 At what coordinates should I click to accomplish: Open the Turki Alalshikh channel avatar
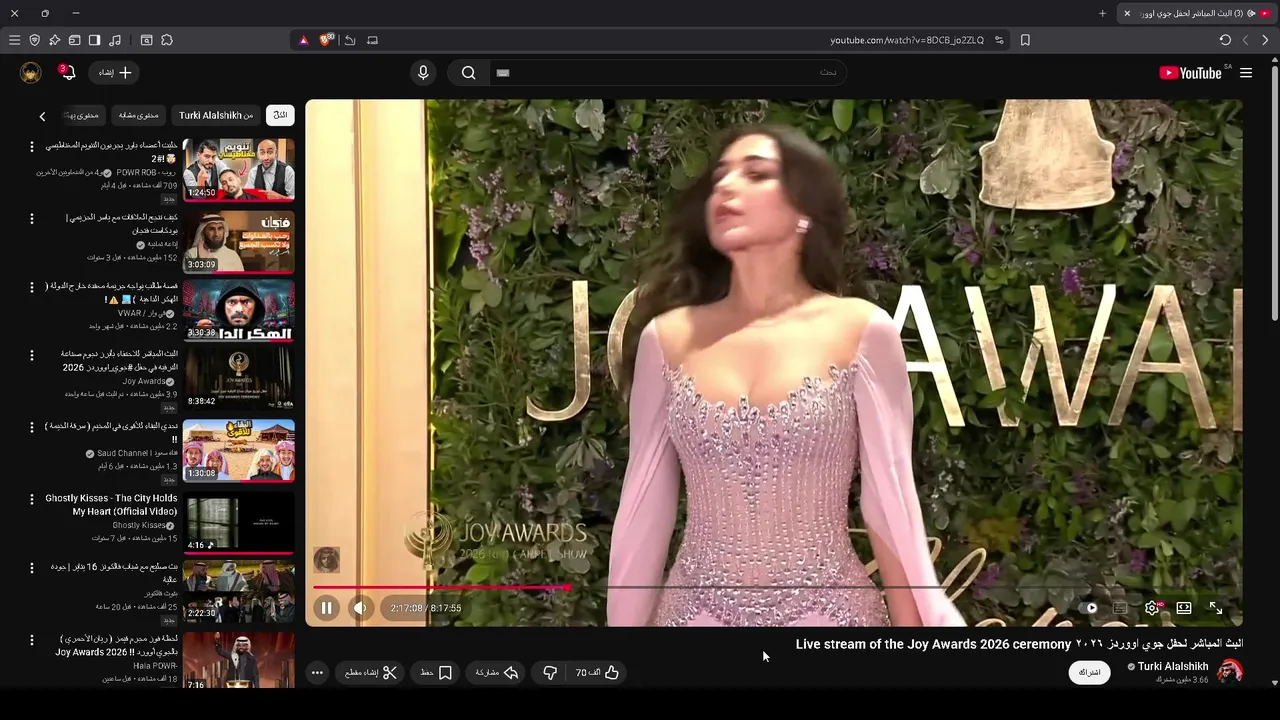(1230, 672)
